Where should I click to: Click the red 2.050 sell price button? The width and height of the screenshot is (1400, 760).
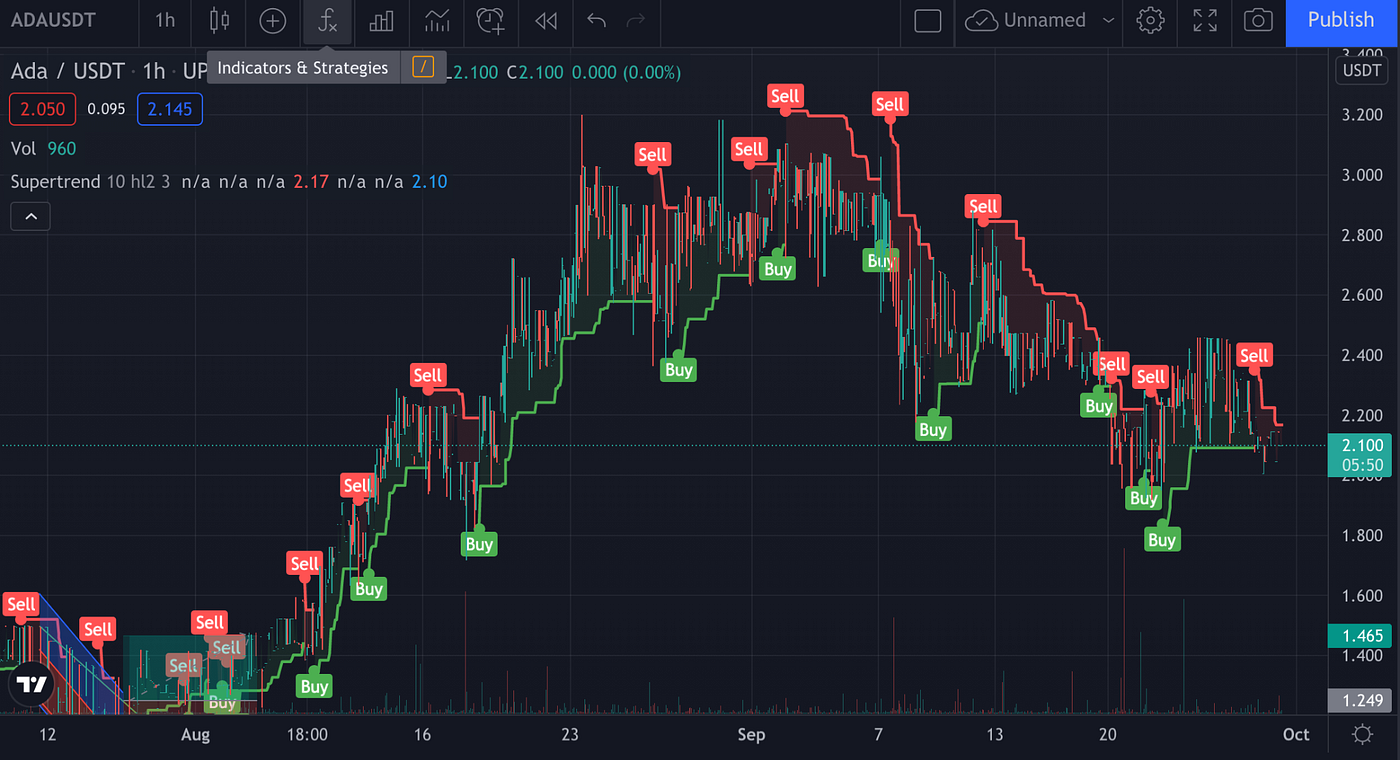[x=42, y=108]
